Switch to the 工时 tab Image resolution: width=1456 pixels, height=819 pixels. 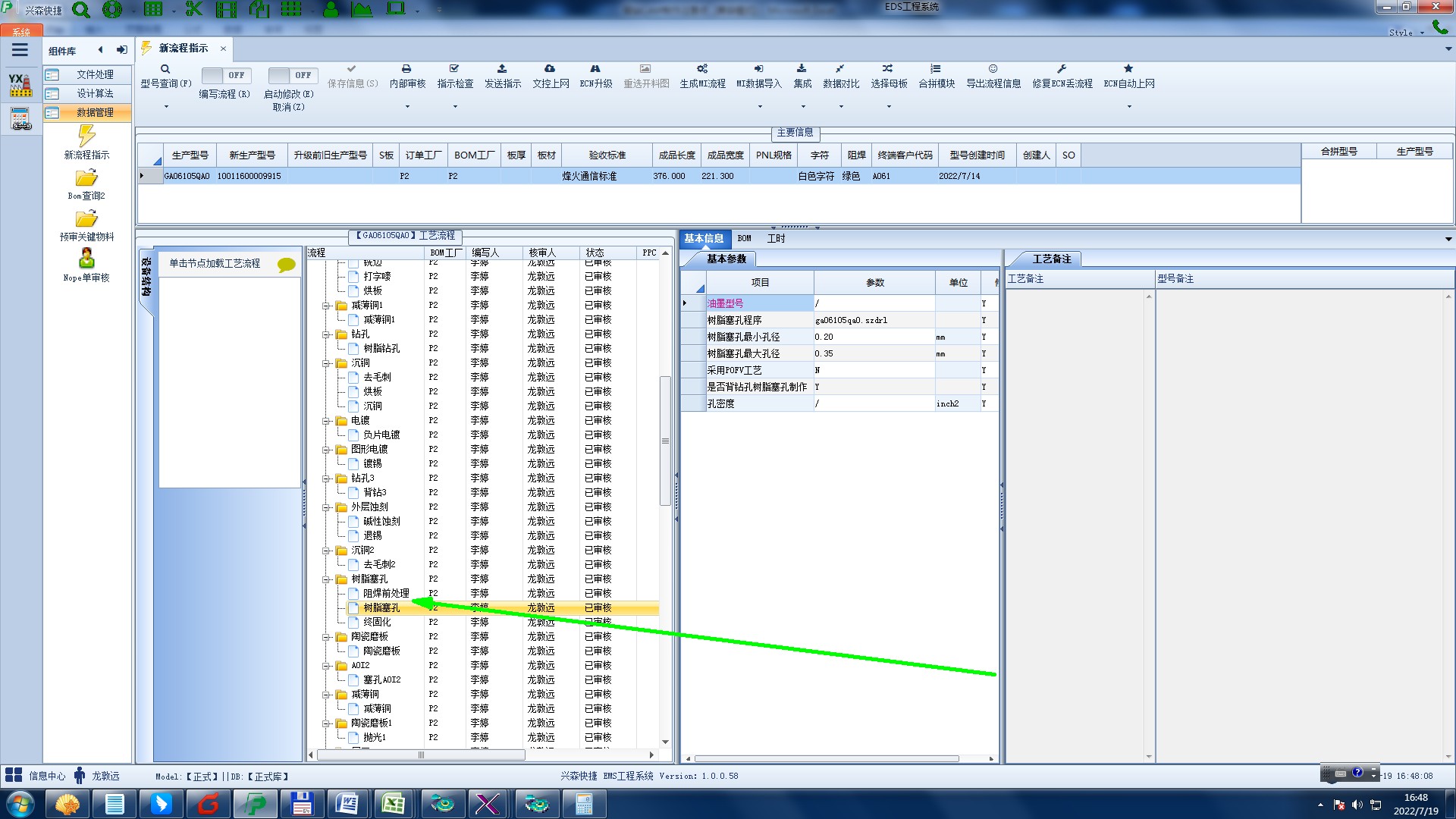point(776,238)
